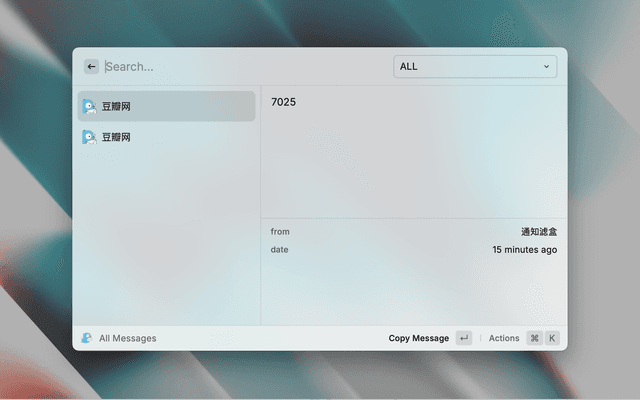Click the extension icon in the bottom bar
640x400 pixels.
(x=87, y=338)
